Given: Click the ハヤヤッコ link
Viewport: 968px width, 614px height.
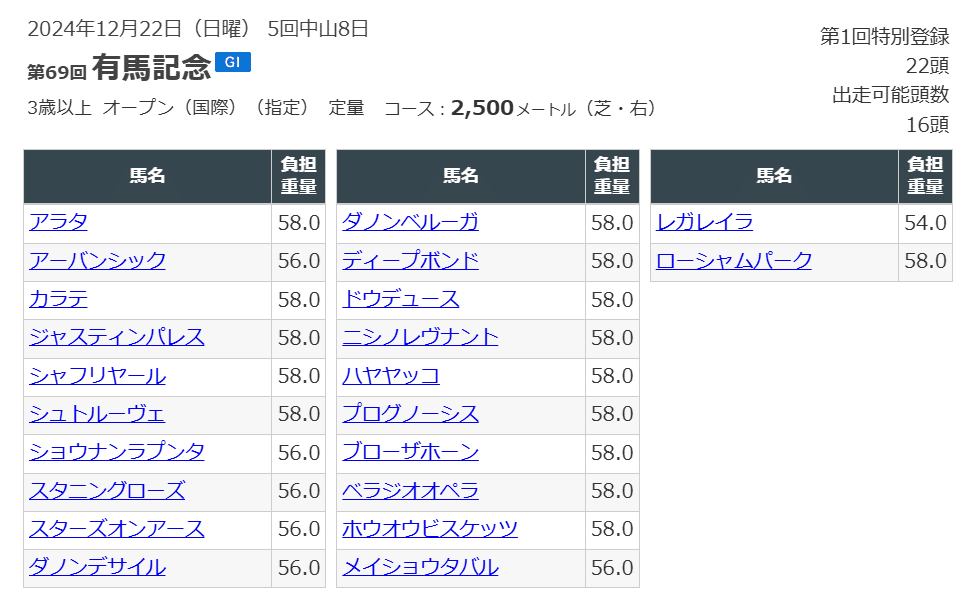Looking at the screenshot, I should pyautogui.click(x=391, y=376).
